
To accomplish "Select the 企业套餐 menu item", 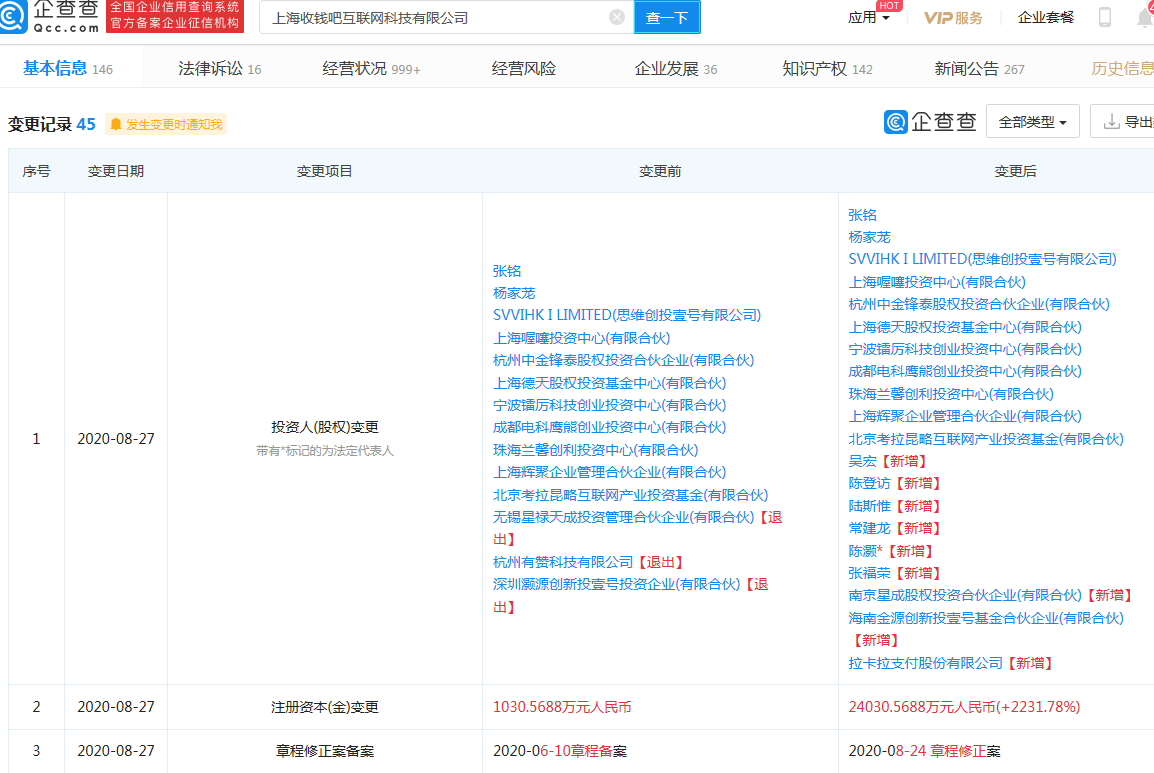I will point(1045,17).
